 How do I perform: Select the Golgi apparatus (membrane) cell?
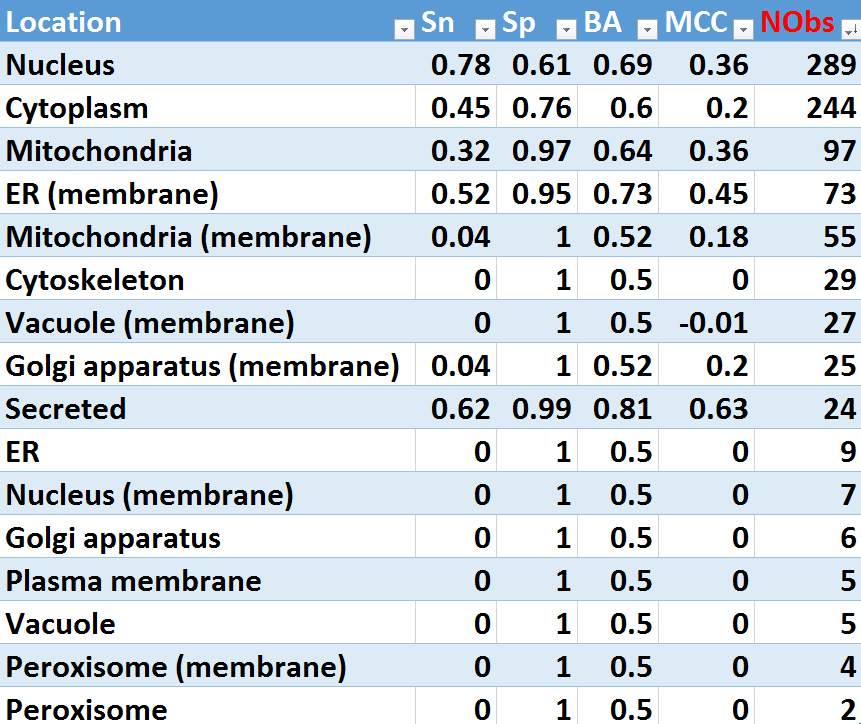202,366
